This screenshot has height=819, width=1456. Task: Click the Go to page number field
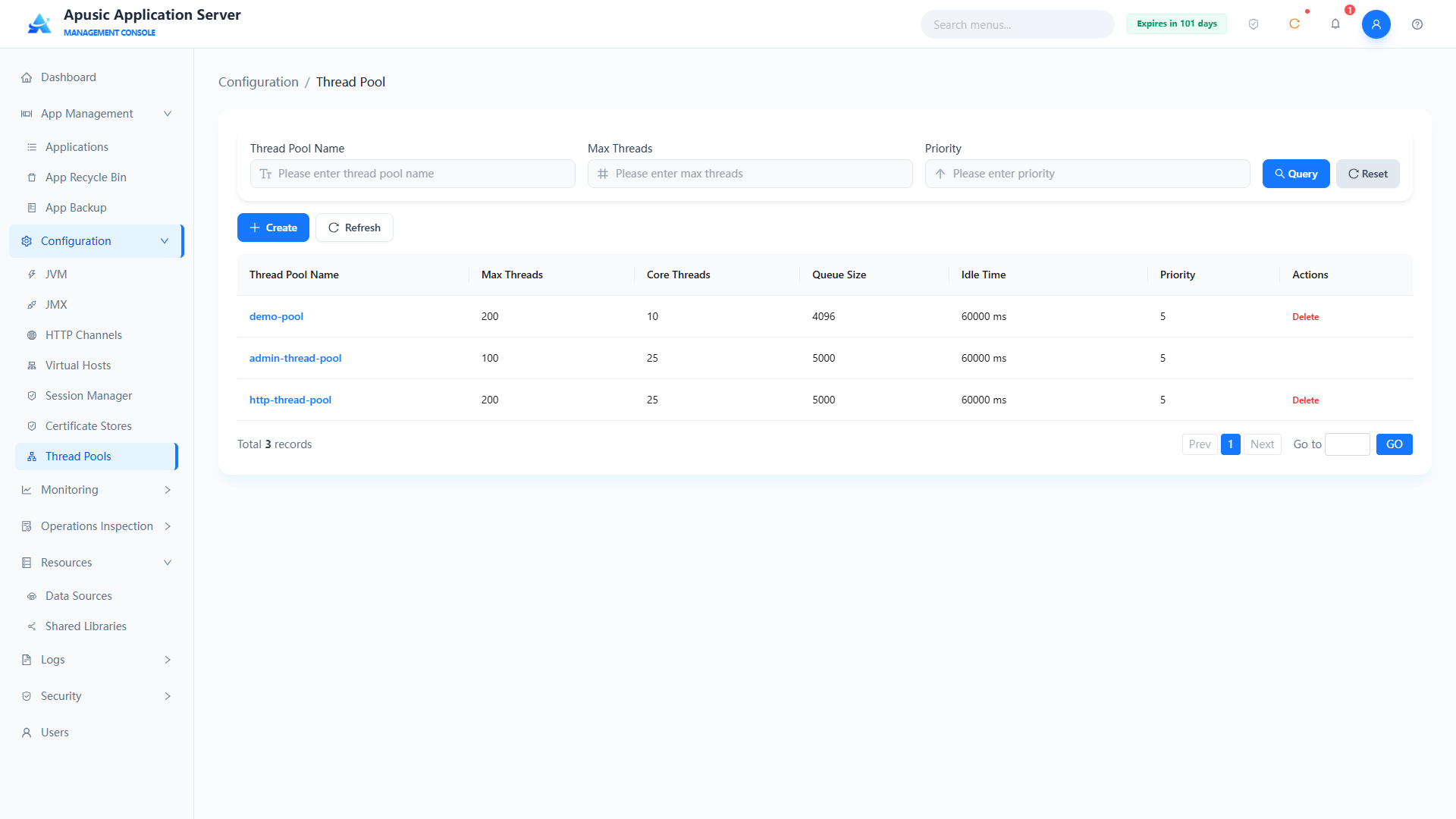(1348, 444)
